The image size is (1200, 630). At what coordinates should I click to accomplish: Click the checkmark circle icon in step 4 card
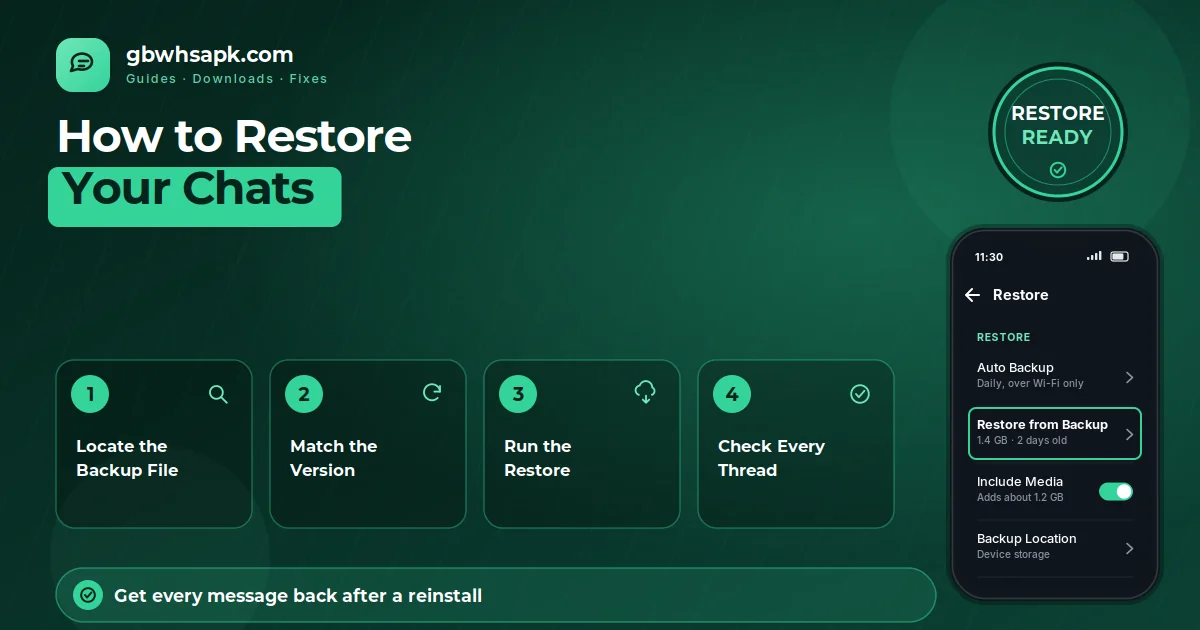pos(860,394)
